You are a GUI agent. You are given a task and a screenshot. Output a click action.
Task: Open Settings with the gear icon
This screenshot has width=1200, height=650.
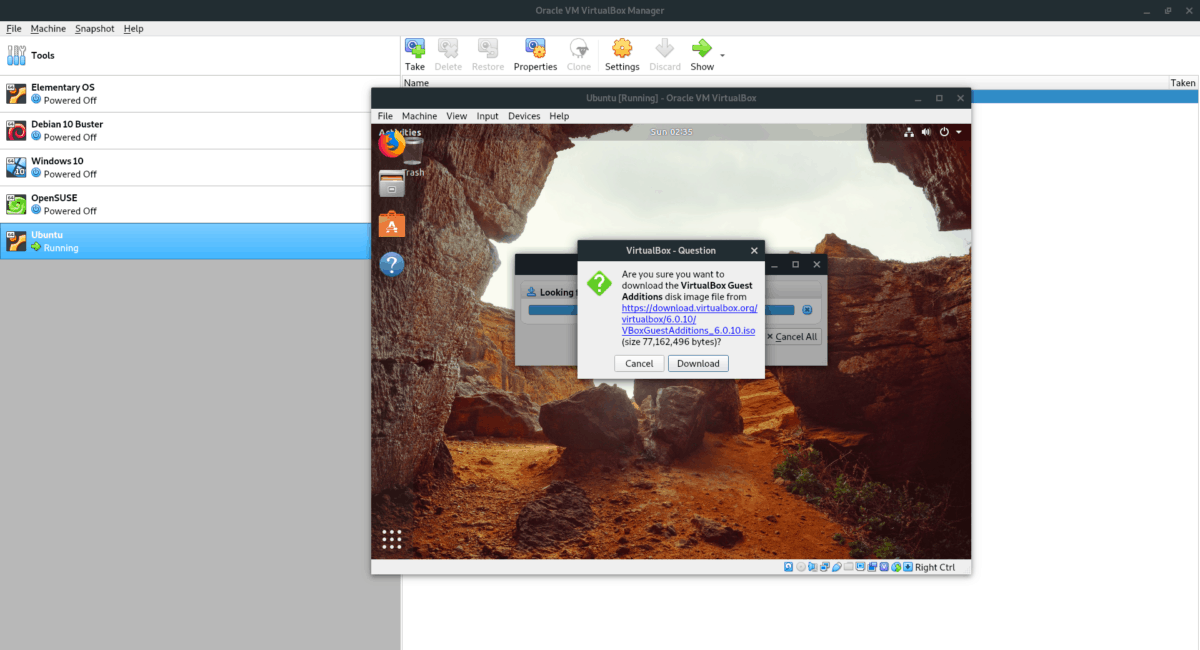point(622,47)
